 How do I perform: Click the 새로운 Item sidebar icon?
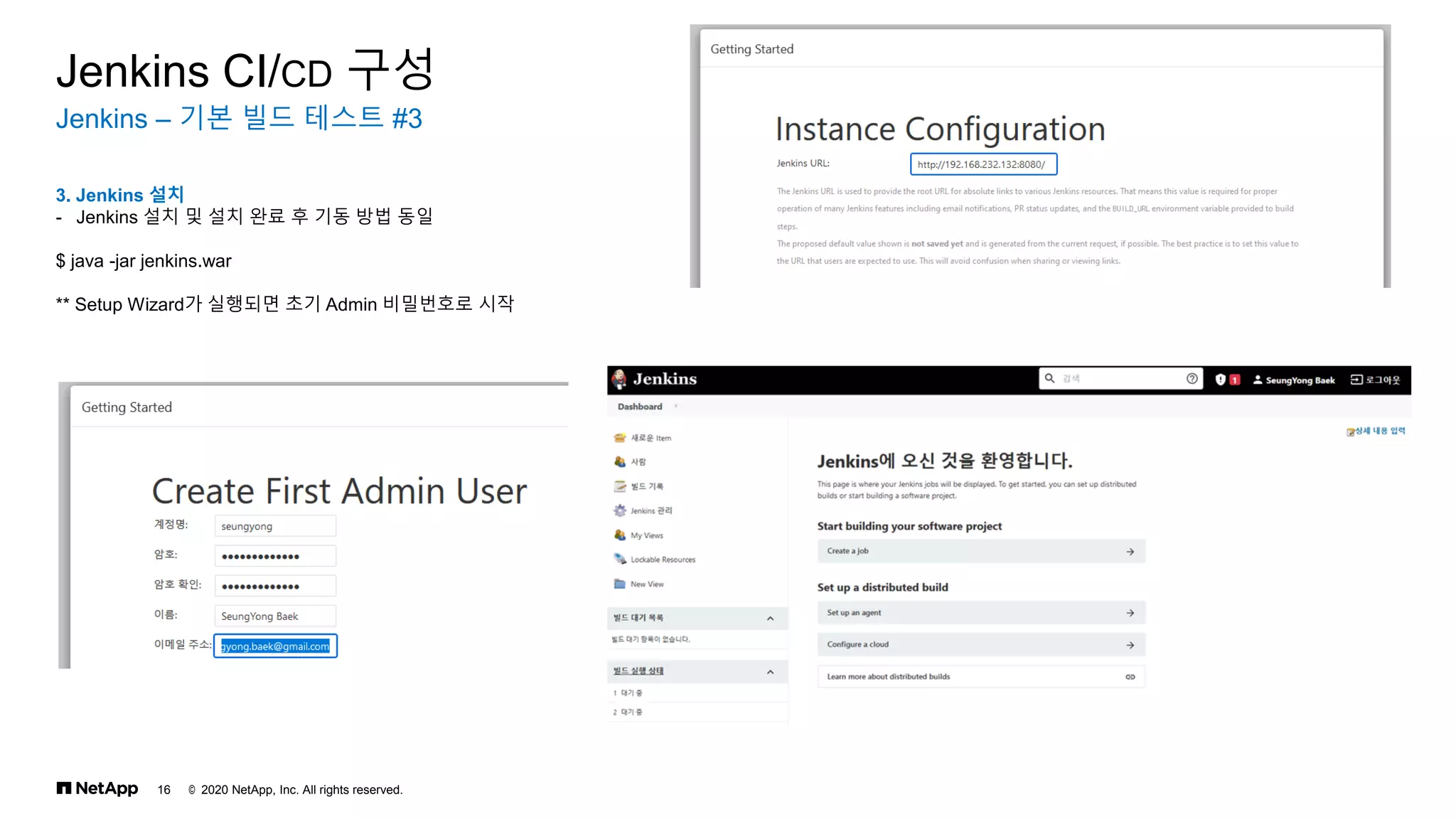pos(620,438)
